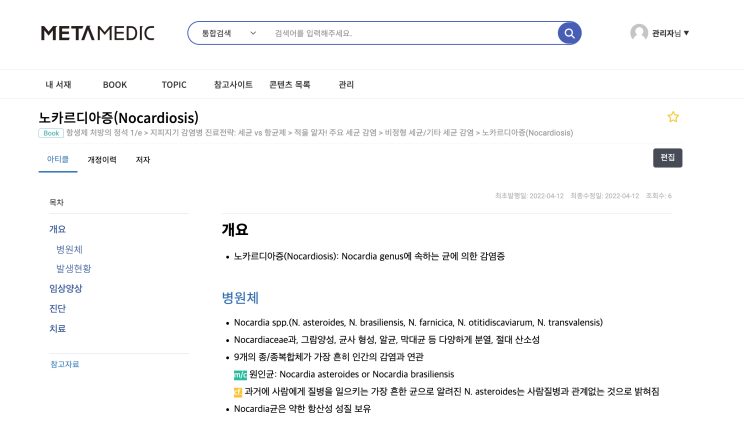Open the user avatar profile icon
The image size is (743, 433).
pos(639,33)
